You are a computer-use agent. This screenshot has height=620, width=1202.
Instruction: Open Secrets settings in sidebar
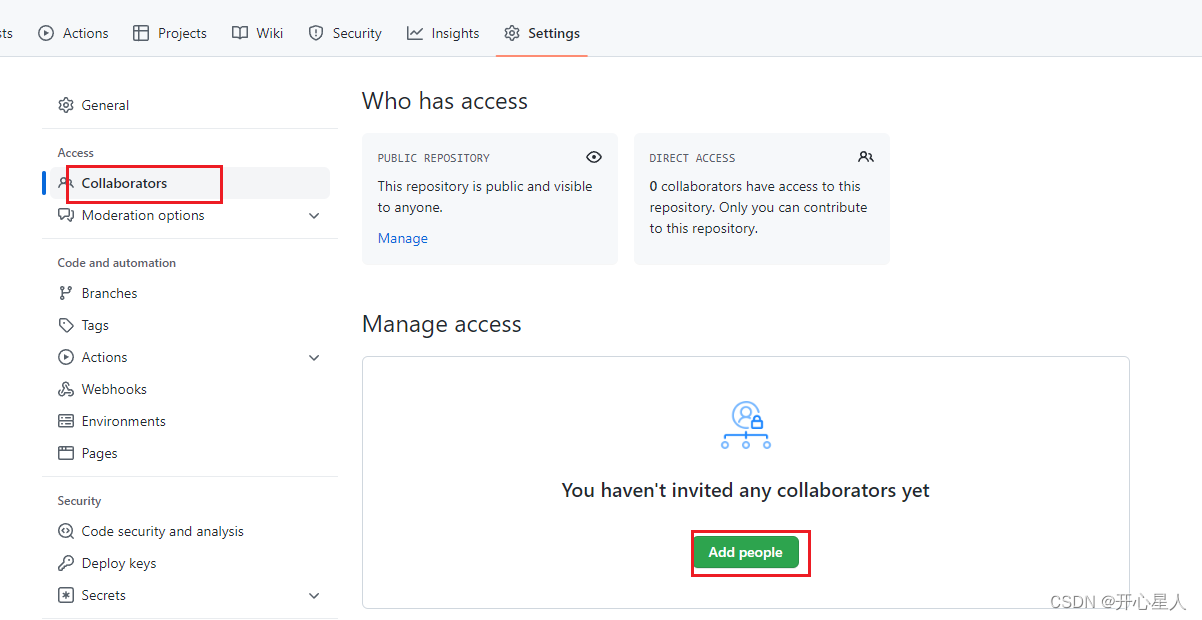(x=190, y=595)
